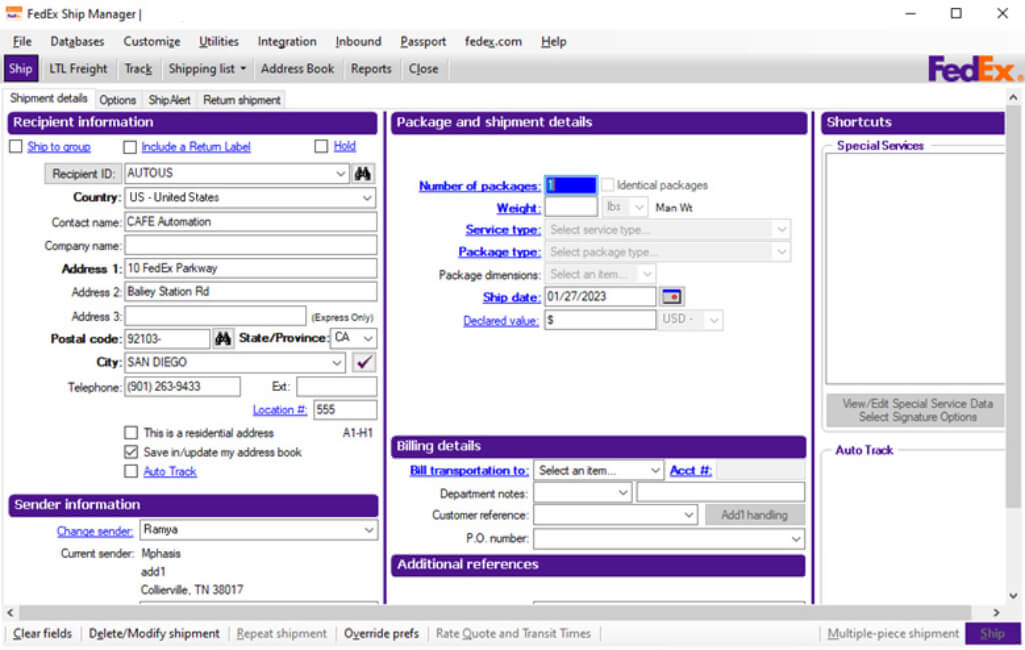Open Service type dropdown
This screenshot has height=650, width=1025.
pos(781,230)
